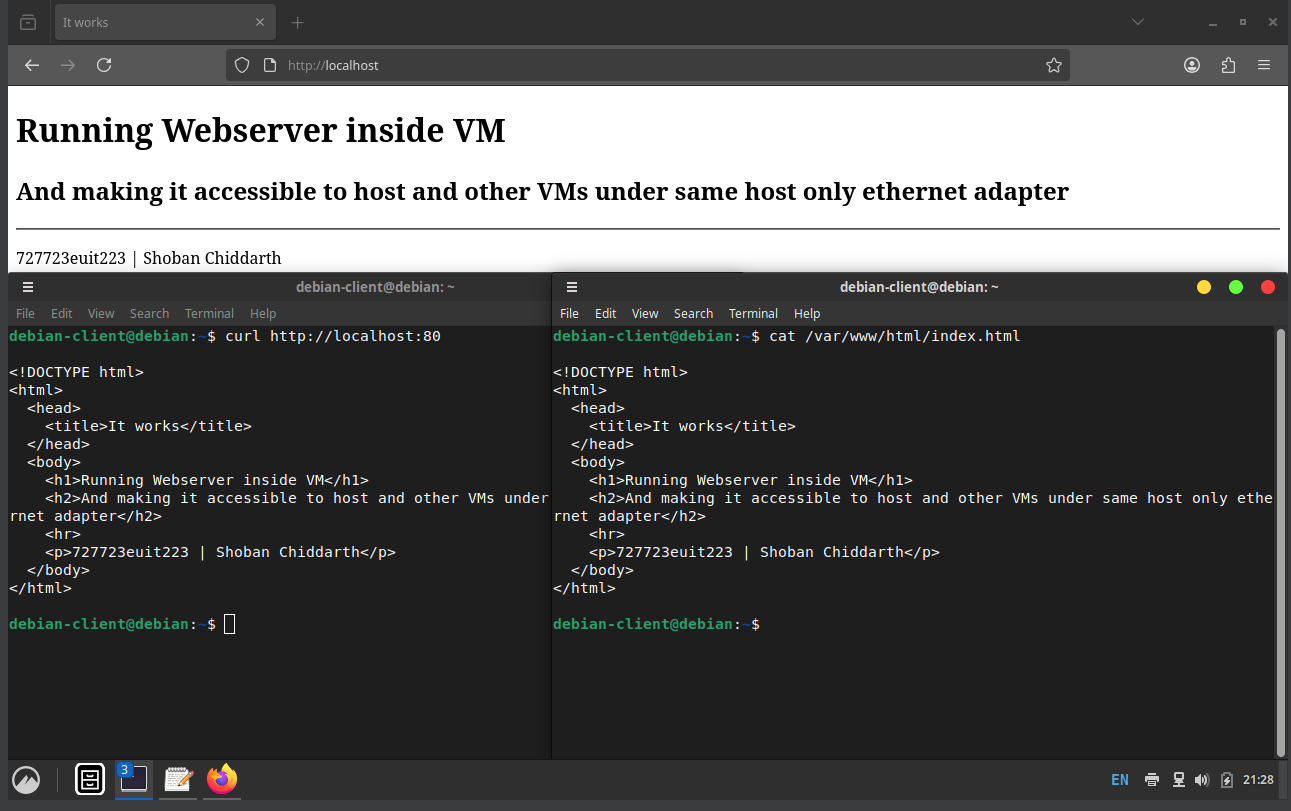
Task: Open Search menu in left terminal
Action: point(149,313)
